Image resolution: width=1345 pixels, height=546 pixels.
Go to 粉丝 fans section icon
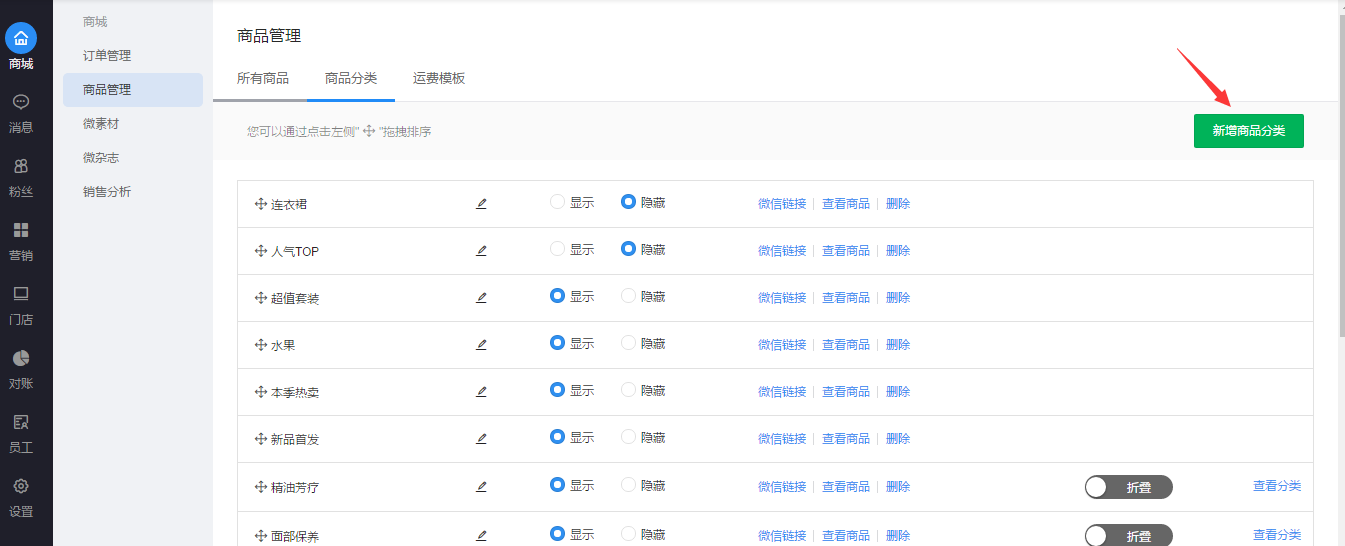click(21, 166)
